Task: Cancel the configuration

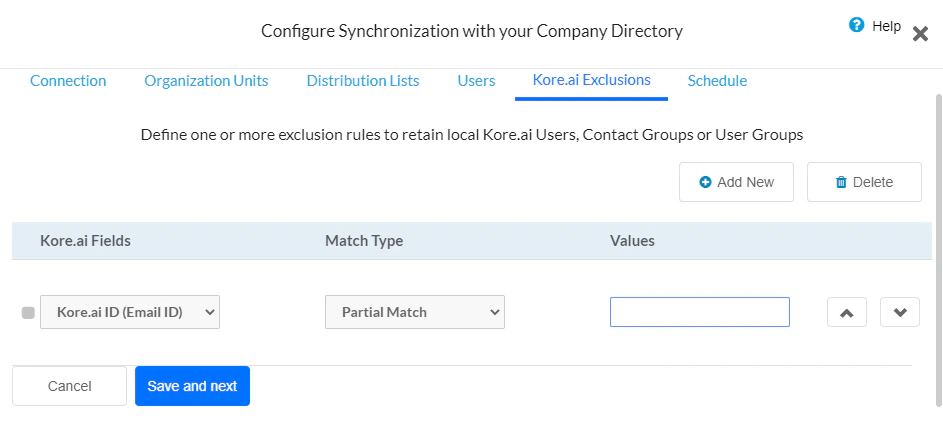Action: click(69, 386)
